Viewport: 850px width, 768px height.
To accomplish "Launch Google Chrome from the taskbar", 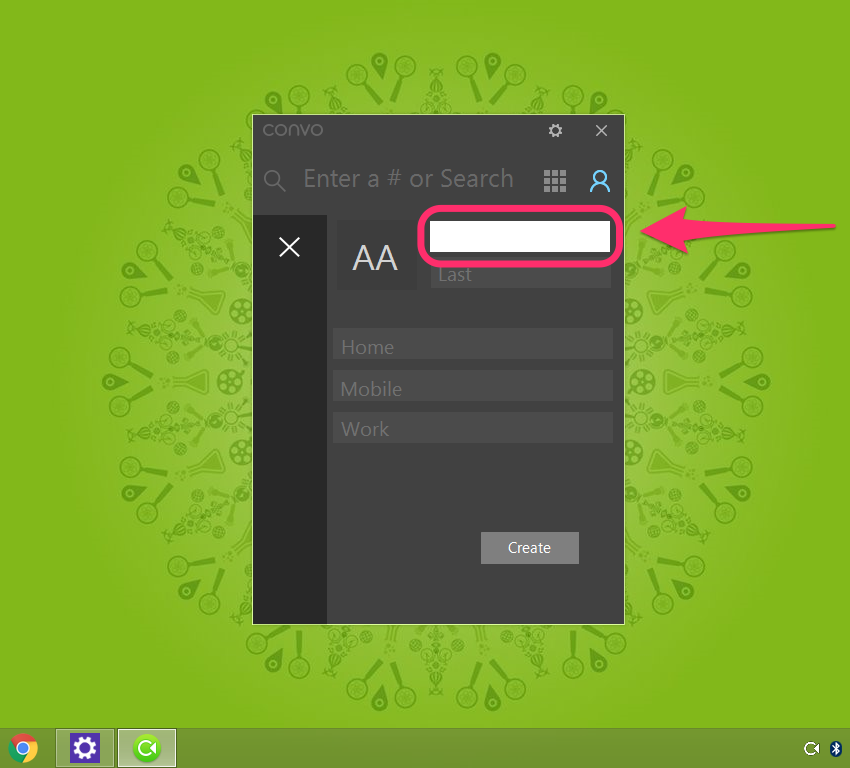I will tap(23, 748).
